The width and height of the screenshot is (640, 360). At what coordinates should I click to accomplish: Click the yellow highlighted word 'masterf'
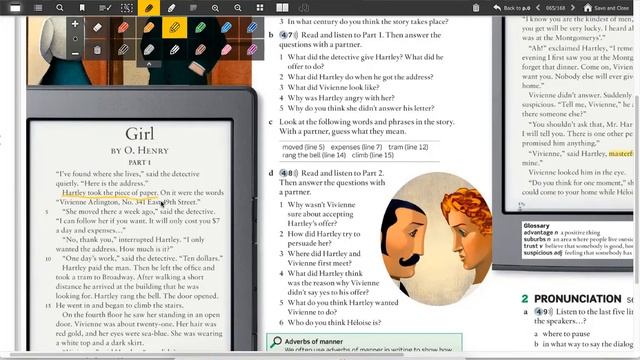[x=620, y=153]
